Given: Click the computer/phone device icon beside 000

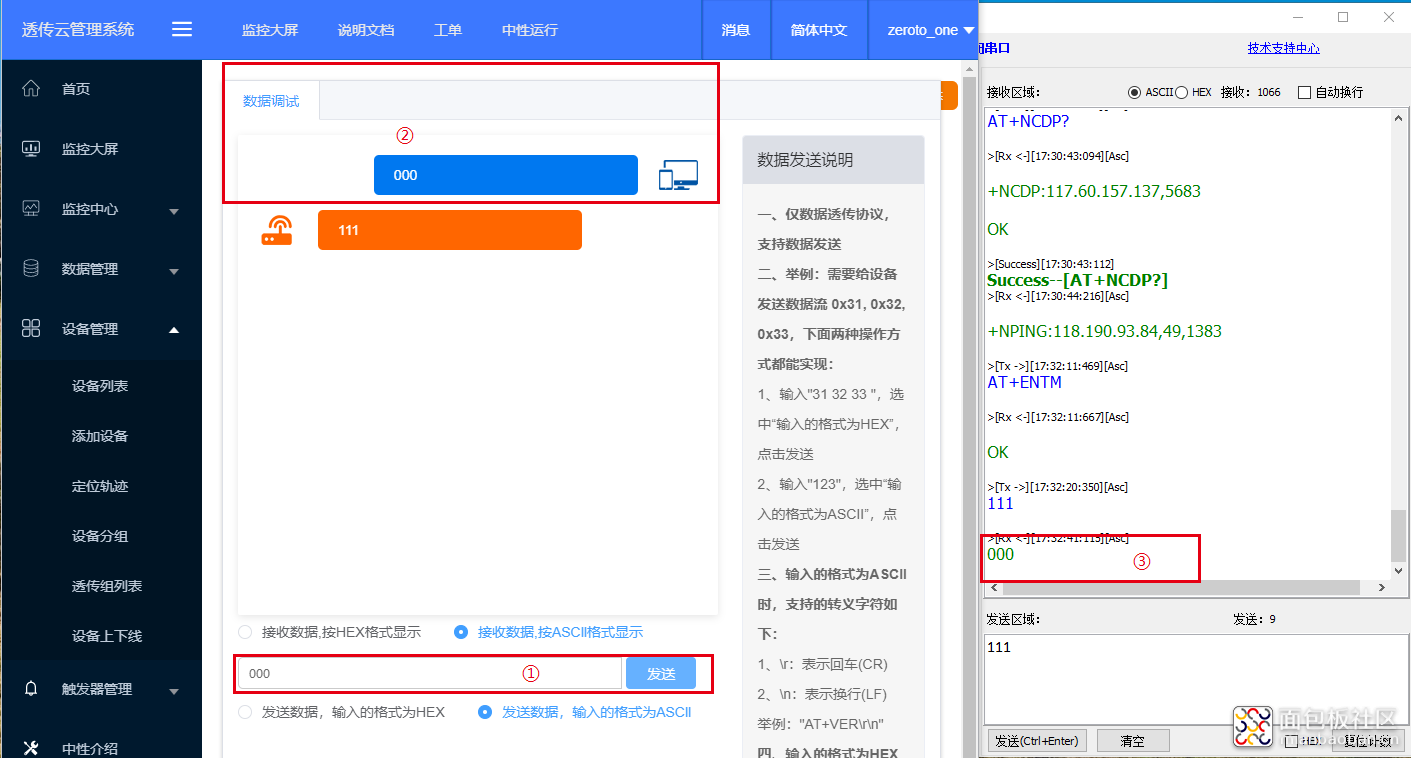Looking at the screenshot, I should point(678,175).
